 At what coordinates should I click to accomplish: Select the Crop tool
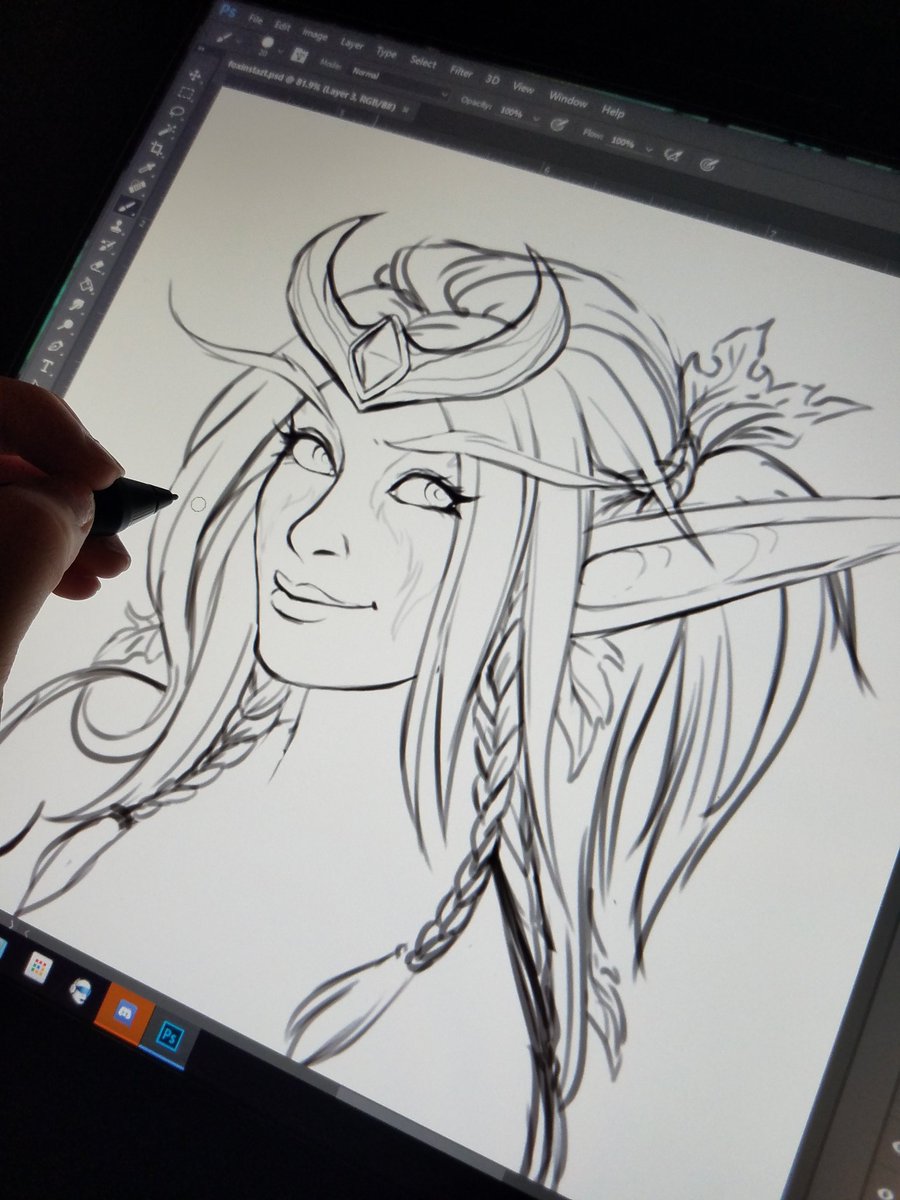coord(157,148)
